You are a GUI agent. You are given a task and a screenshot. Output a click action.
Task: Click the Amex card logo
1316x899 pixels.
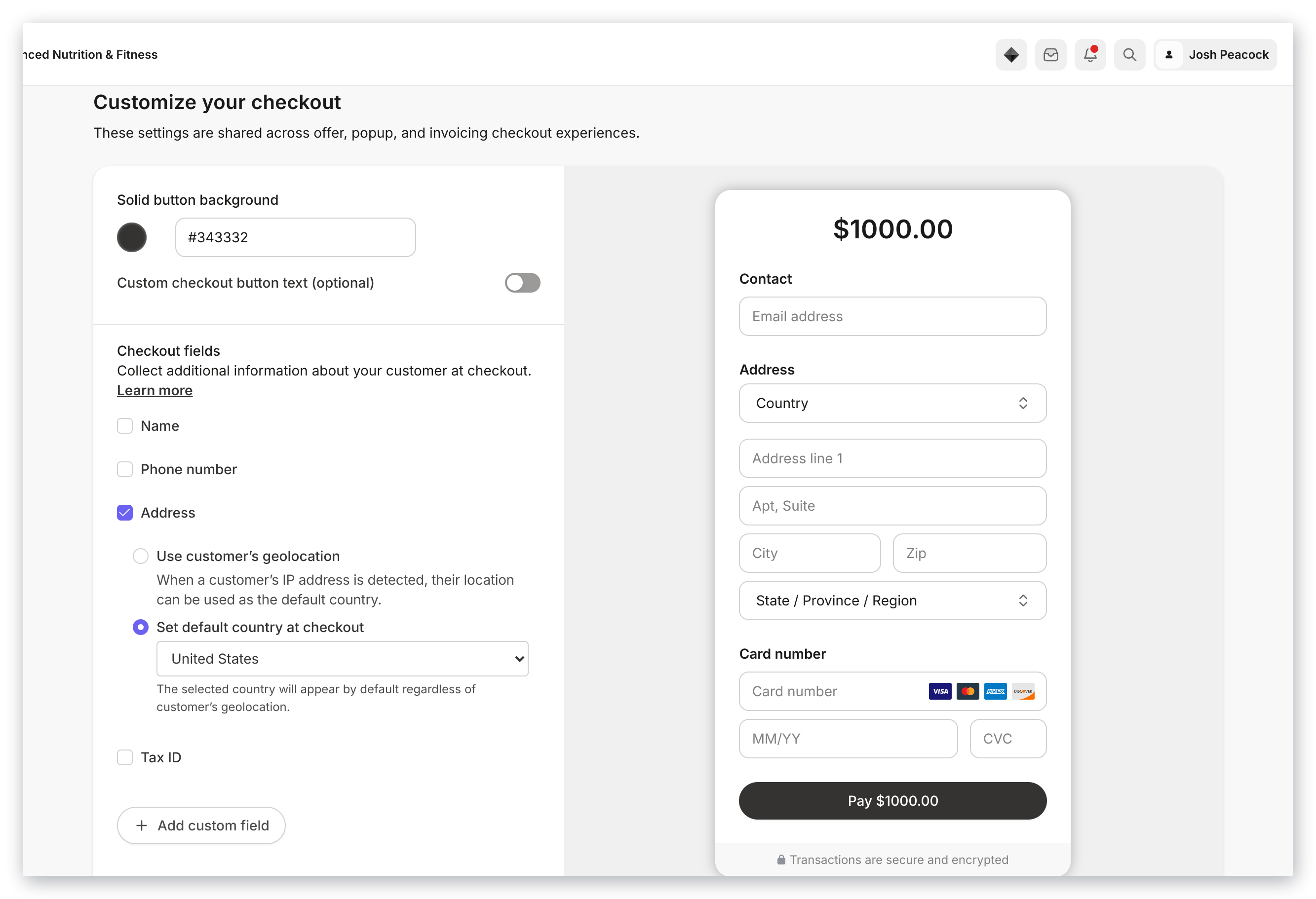(x=996, y=691)
